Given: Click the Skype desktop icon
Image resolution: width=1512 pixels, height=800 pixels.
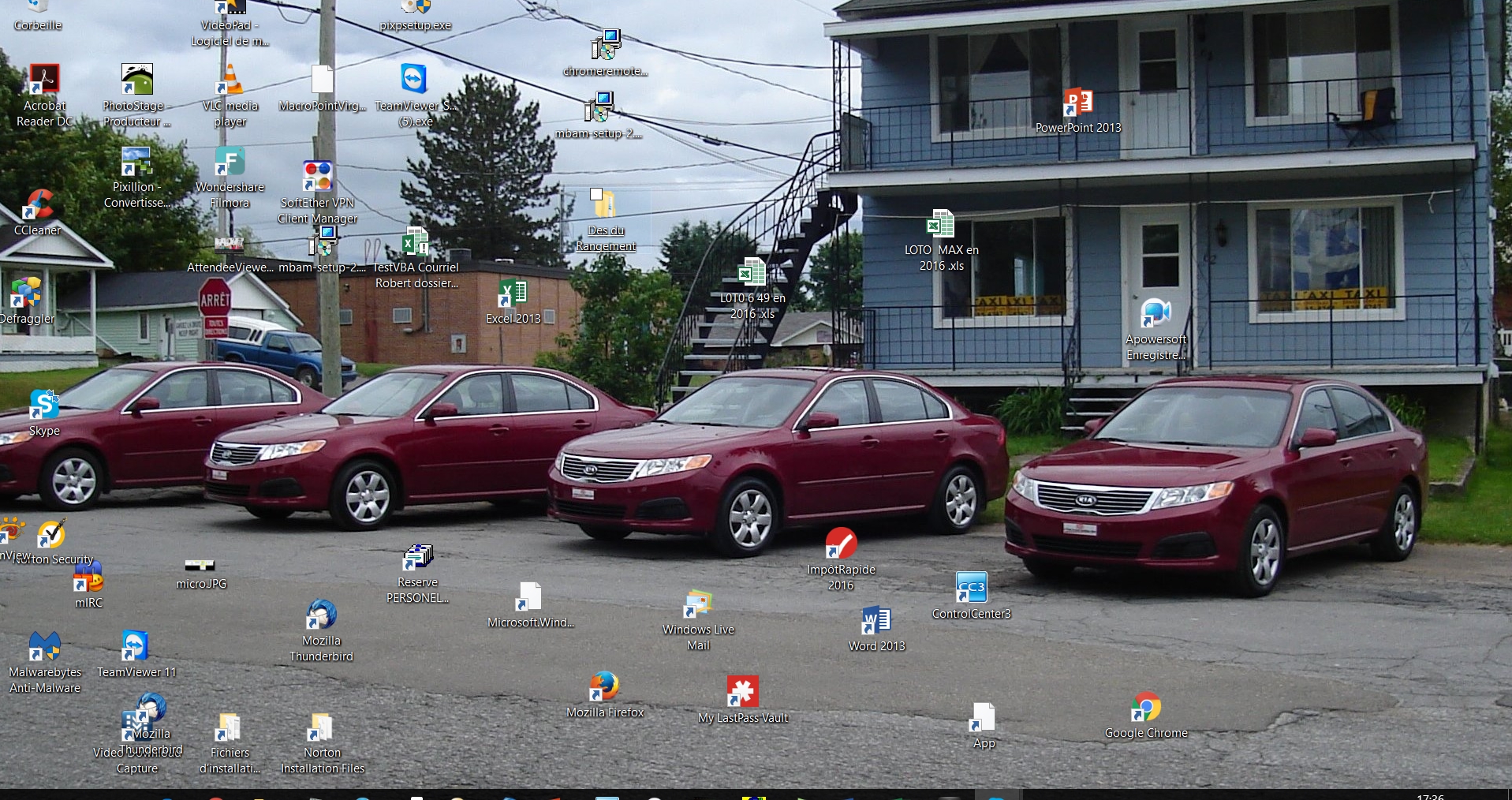Looking at the screenshot, I should click(44, 406).
